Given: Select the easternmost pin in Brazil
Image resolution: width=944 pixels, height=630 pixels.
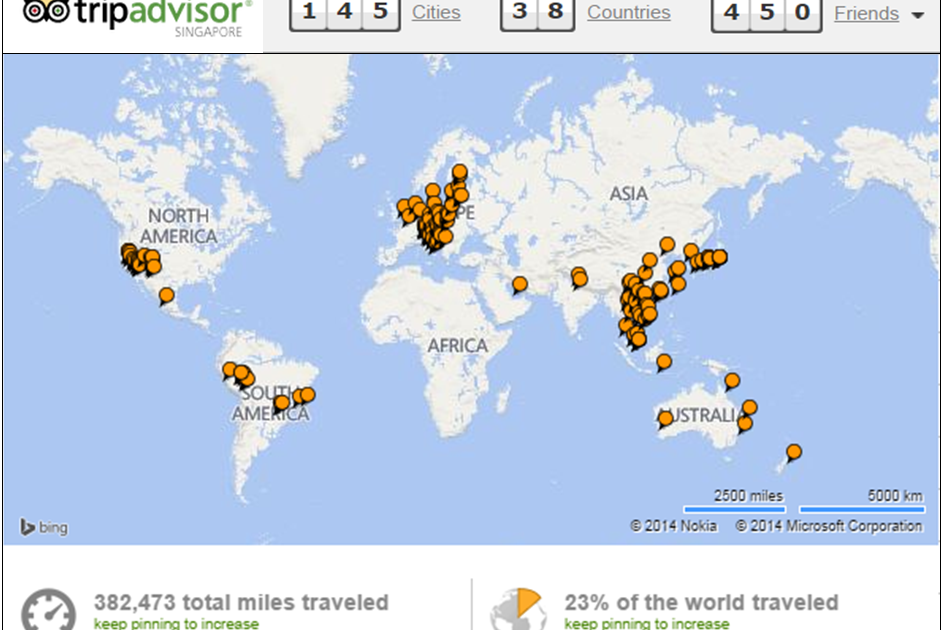Looking at the screenshot, I should [307, 395].
